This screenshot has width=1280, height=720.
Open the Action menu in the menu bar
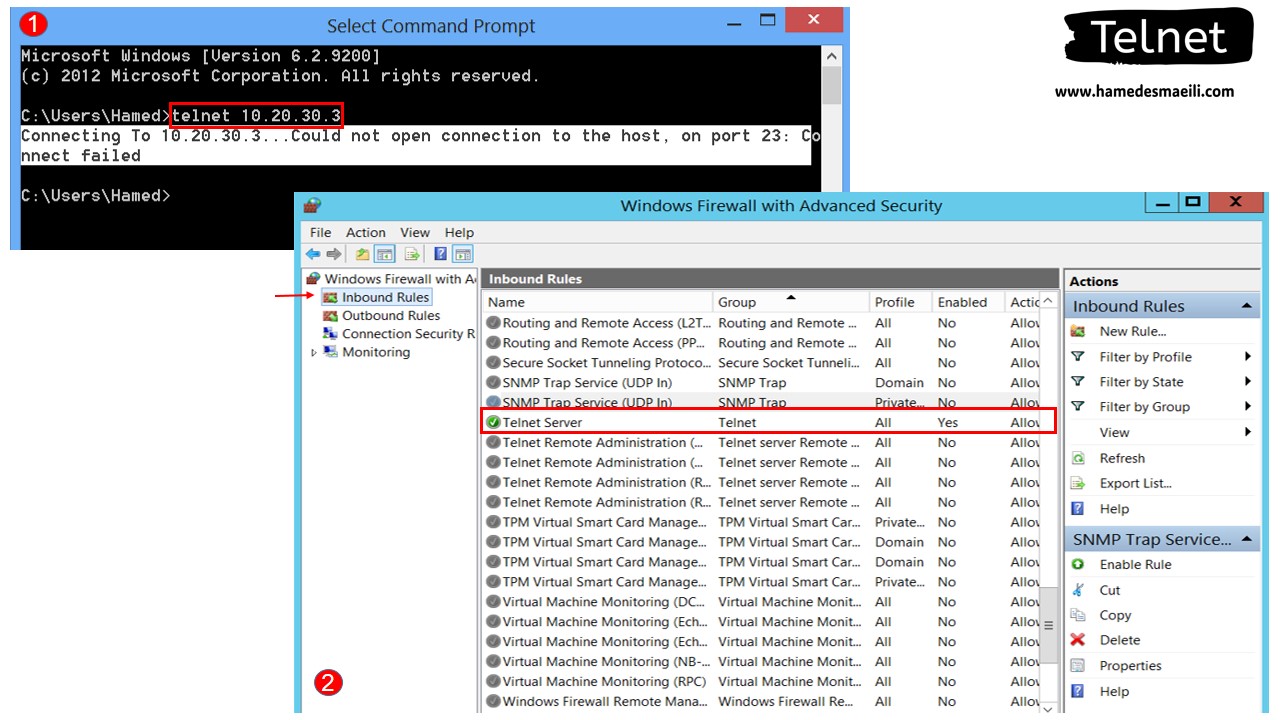pyautogui.click(x=365, y=232)
